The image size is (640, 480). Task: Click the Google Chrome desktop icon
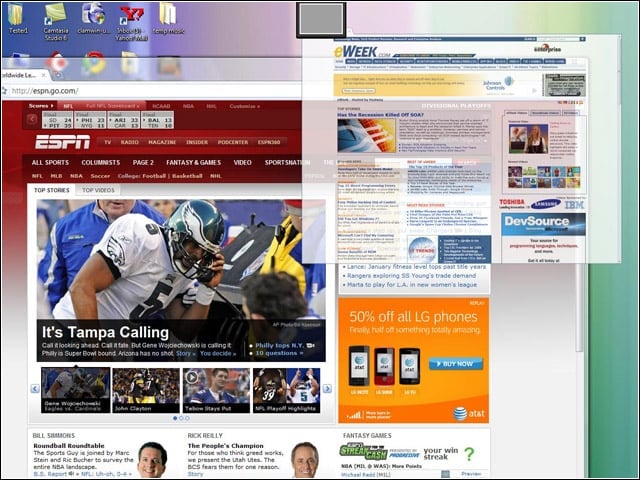point(93,63)
